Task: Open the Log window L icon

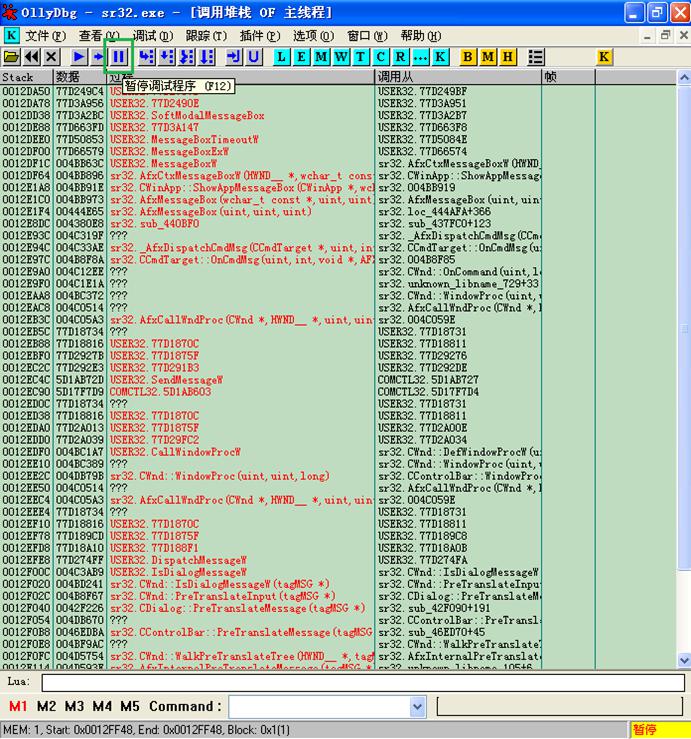Action: (x=281, y=57)
